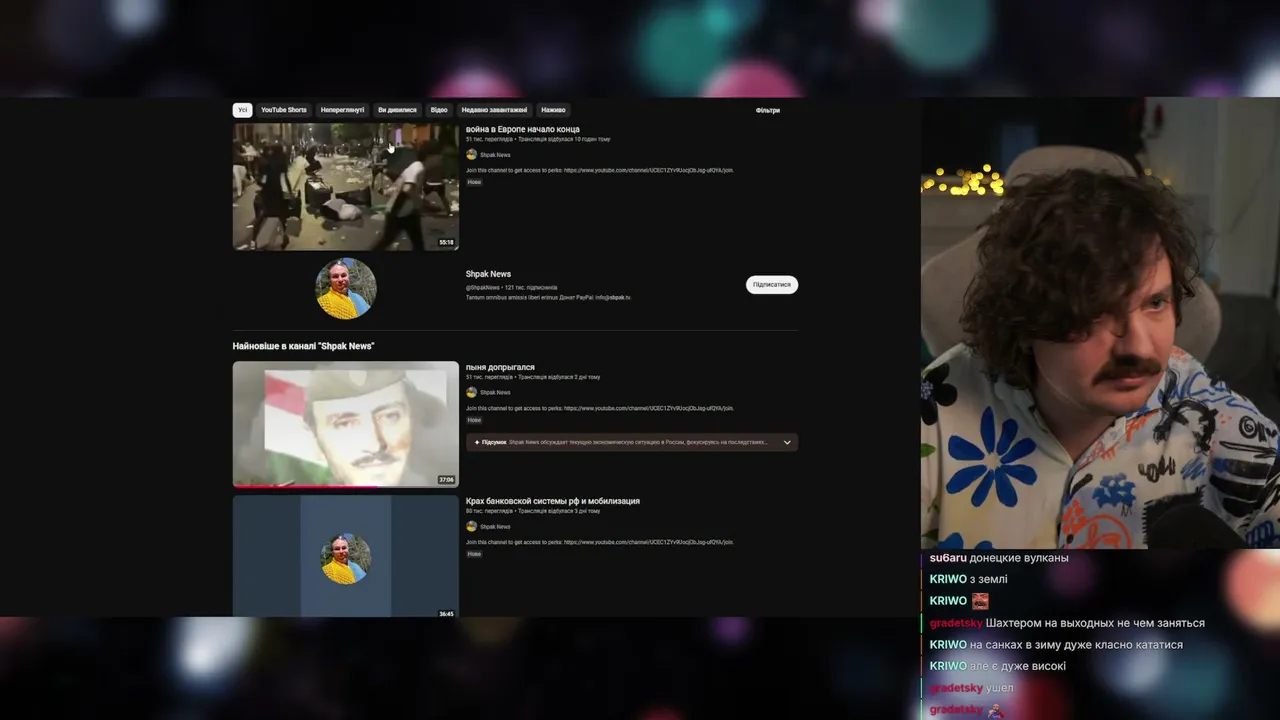
Task: Click 'Shpak News' name under 'война в Европе' video
Action: click(x=495, y=155)
